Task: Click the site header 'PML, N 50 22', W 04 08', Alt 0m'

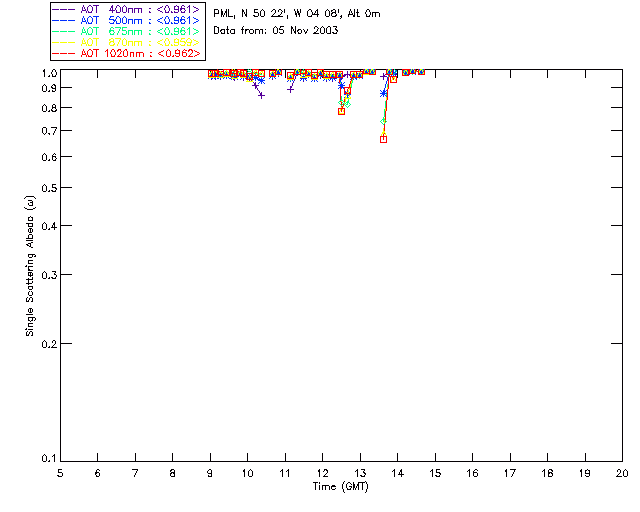Action: 297,14
